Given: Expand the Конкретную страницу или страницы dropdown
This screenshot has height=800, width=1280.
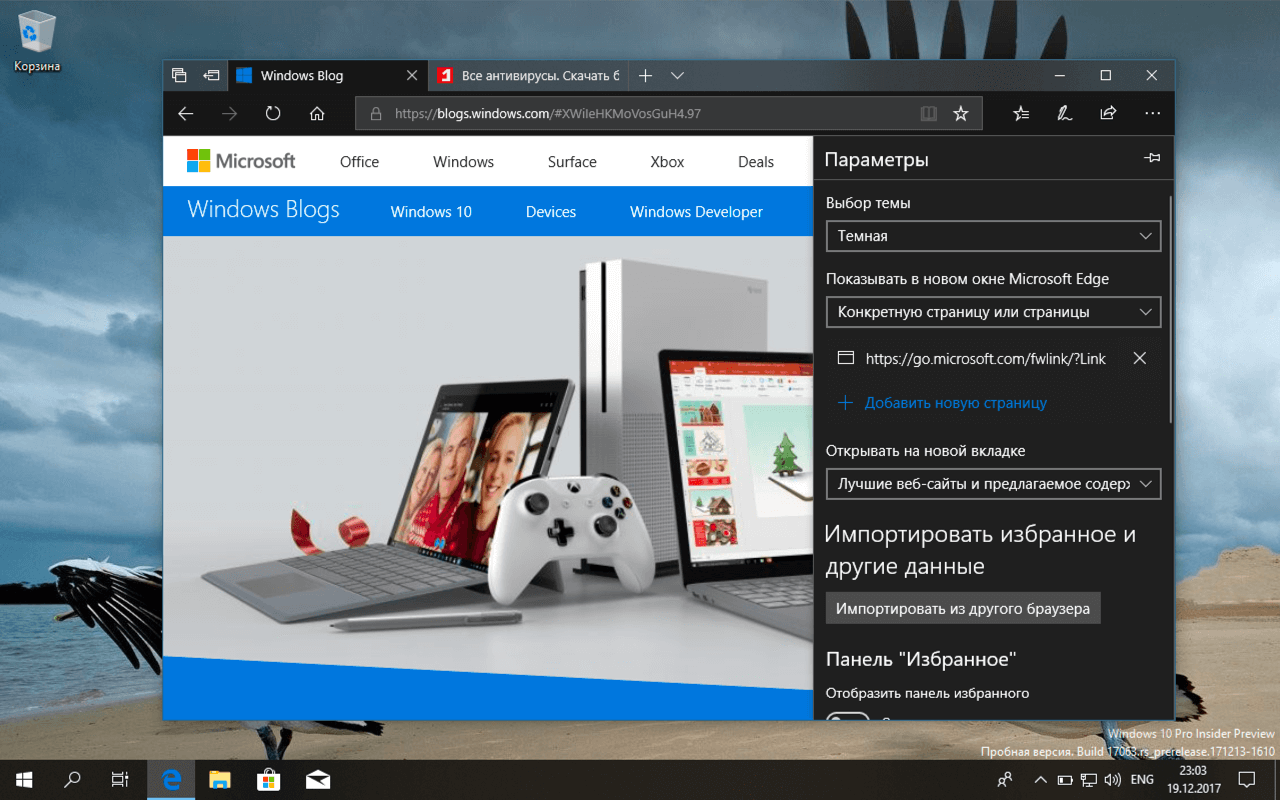Looking at the screenshot, I should 992,312.
